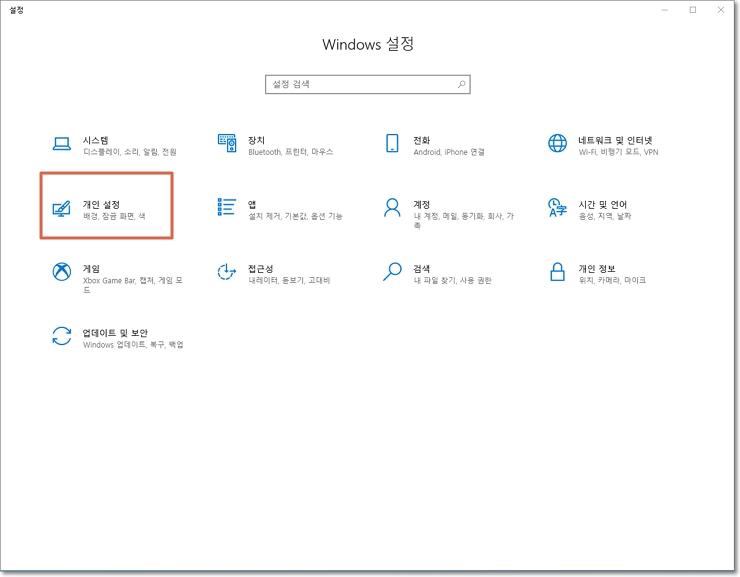Click the 앱 title link
The height and width of the screenshot is (577, 740).
coord(252,204)
